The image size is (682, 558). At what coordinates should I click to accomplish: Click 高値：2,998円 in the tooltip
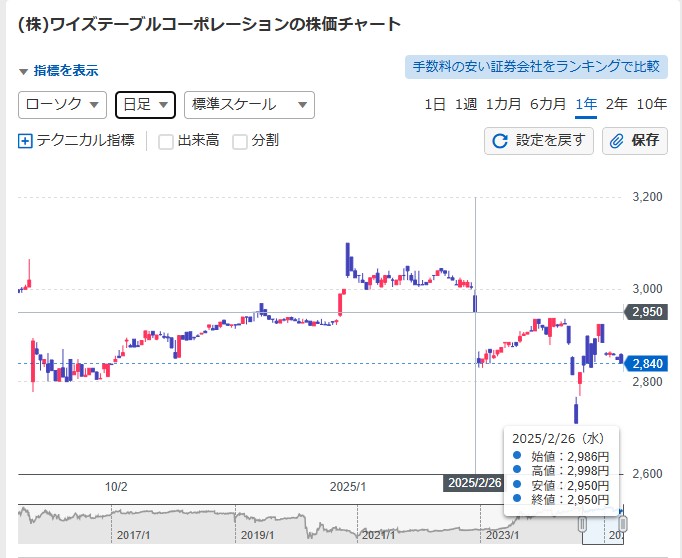click(x=570, y=471)
